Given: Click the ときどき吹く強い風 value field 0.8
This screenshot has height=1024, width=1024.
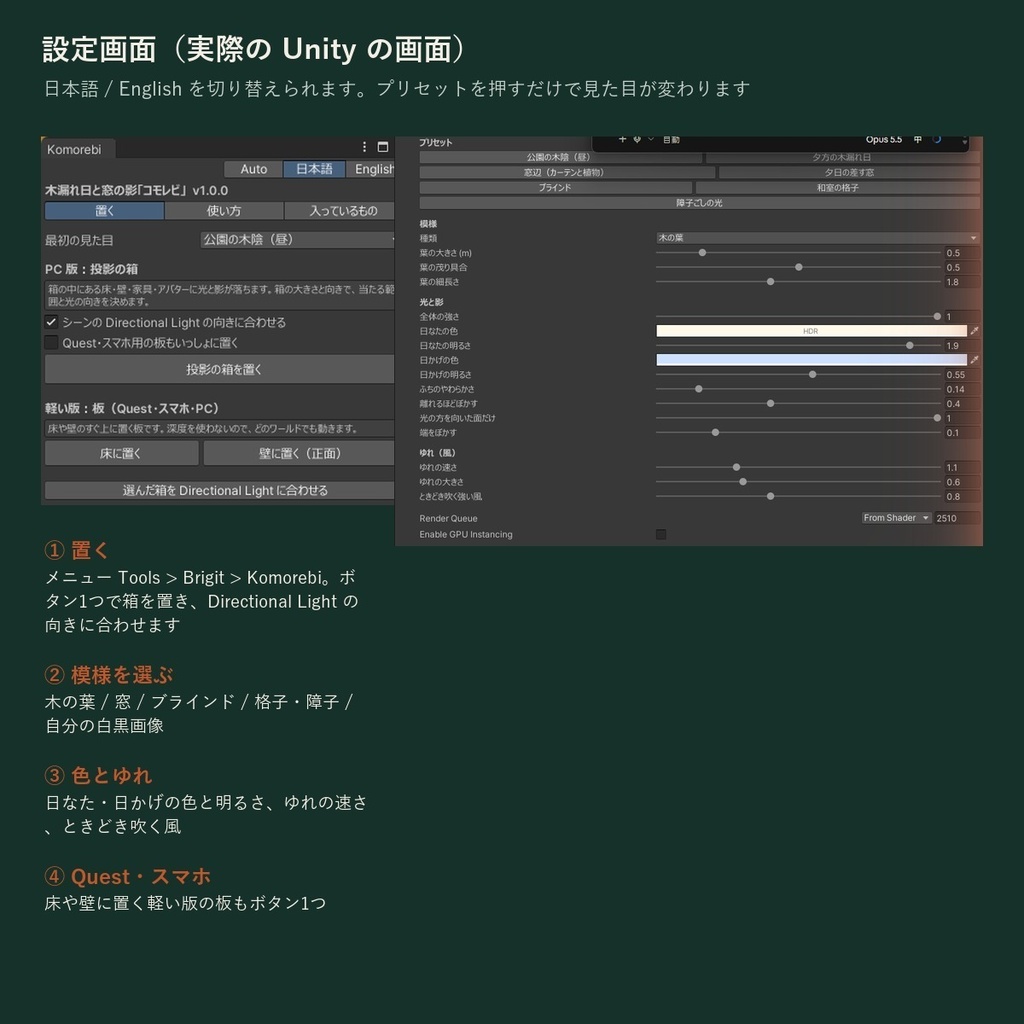Looking at the screenshot, I should [962, 496].
